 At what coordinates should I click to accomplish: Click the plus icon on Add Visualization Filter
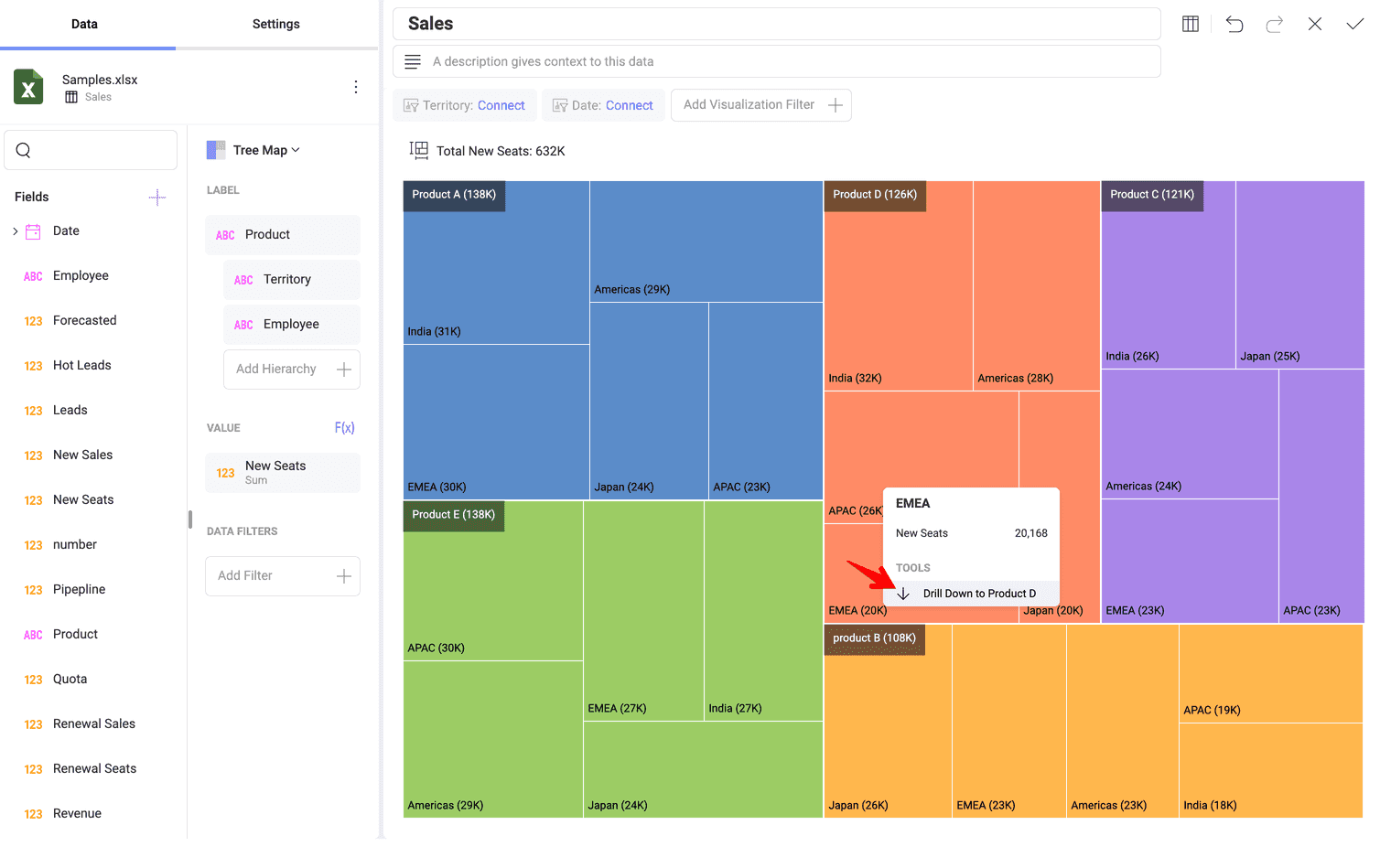[x=836, y=105]
